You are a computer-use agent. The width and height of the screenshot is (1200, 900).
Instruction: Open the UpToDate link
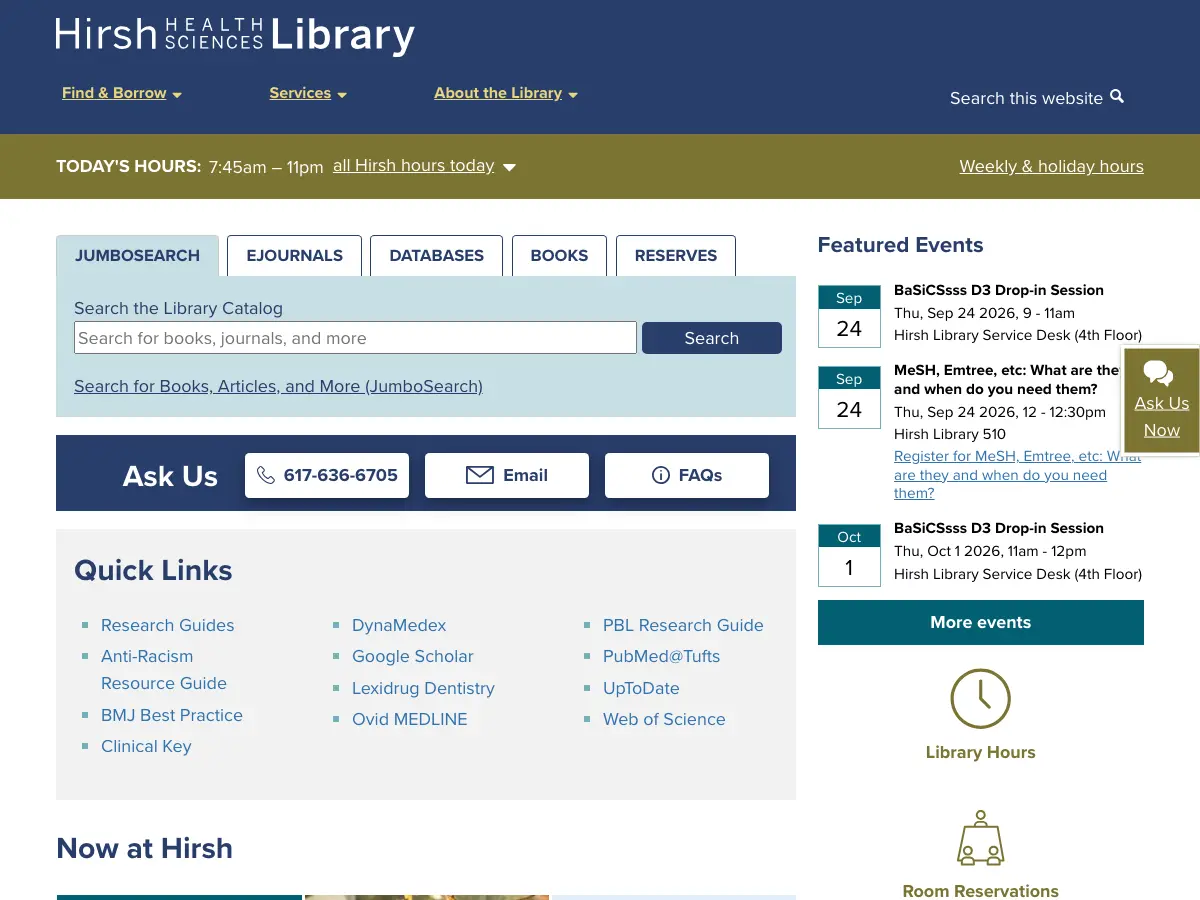641,688
